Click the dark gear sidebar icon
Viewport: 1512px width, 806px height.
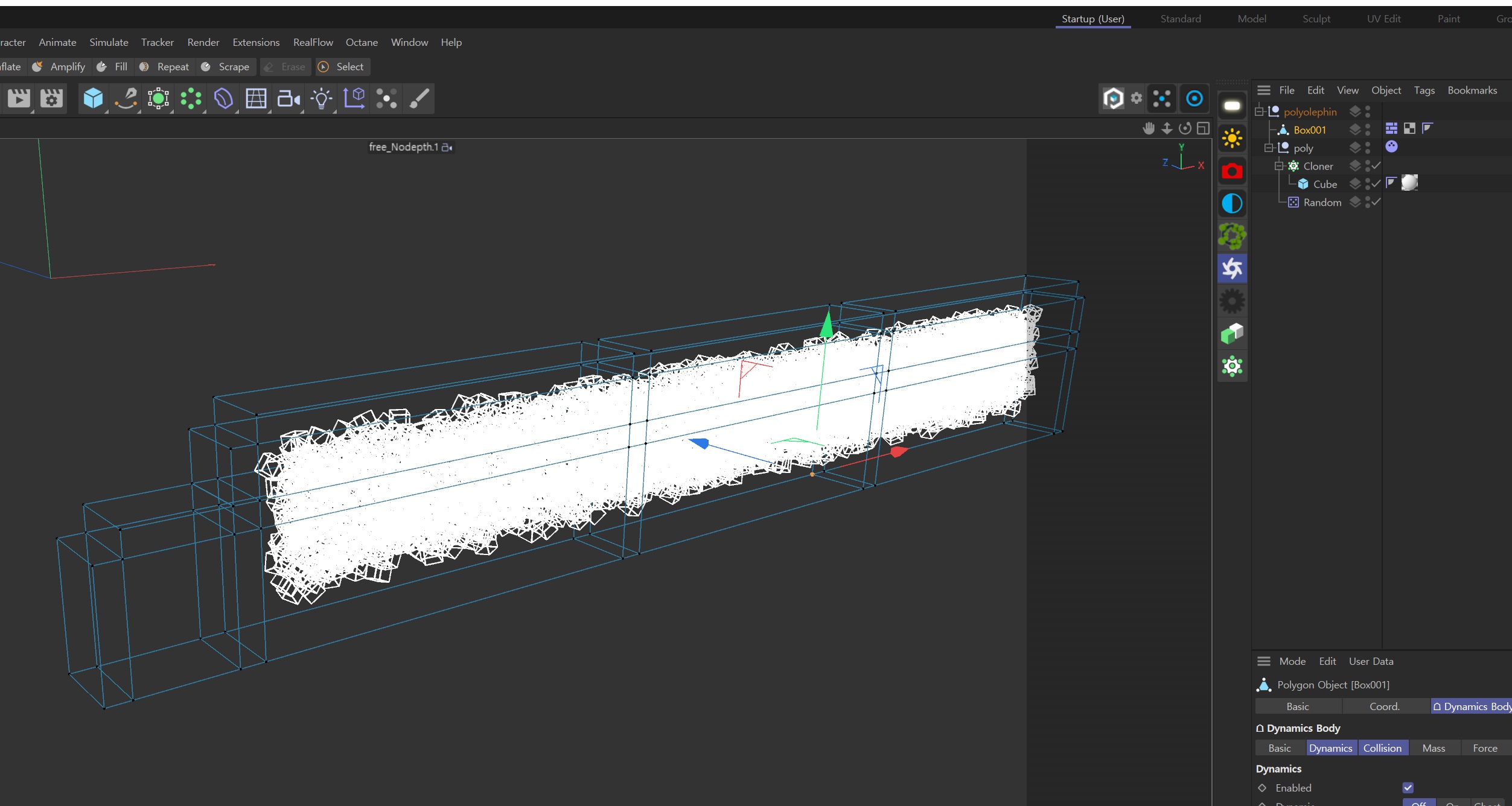tap(1232, 302)
